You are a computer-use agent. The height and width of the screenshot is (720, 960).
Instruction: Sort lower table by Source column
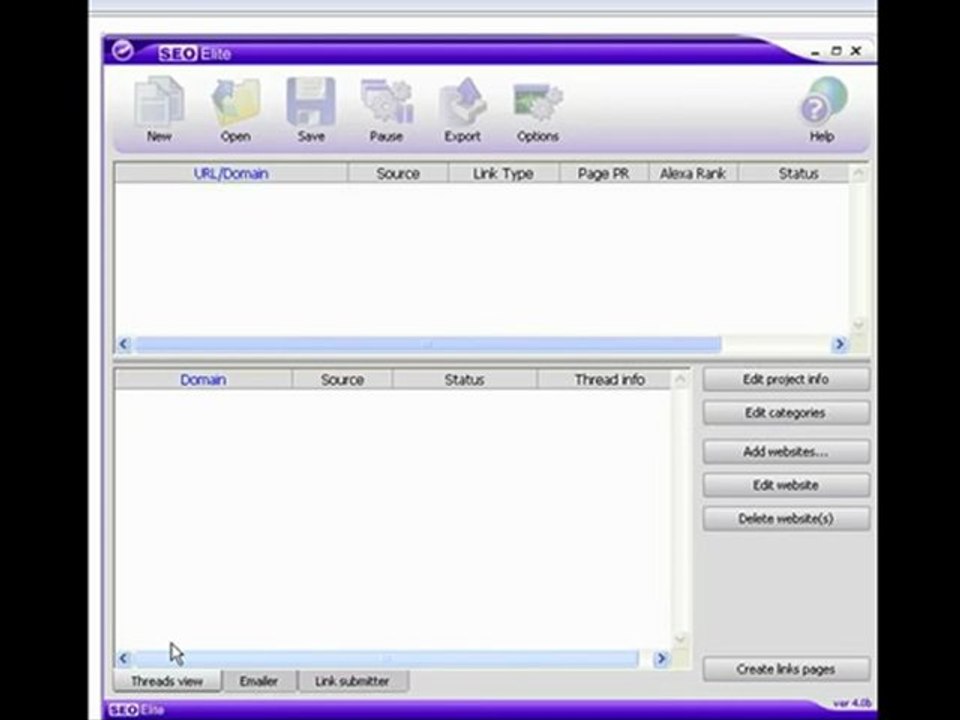tap(342, 380)
